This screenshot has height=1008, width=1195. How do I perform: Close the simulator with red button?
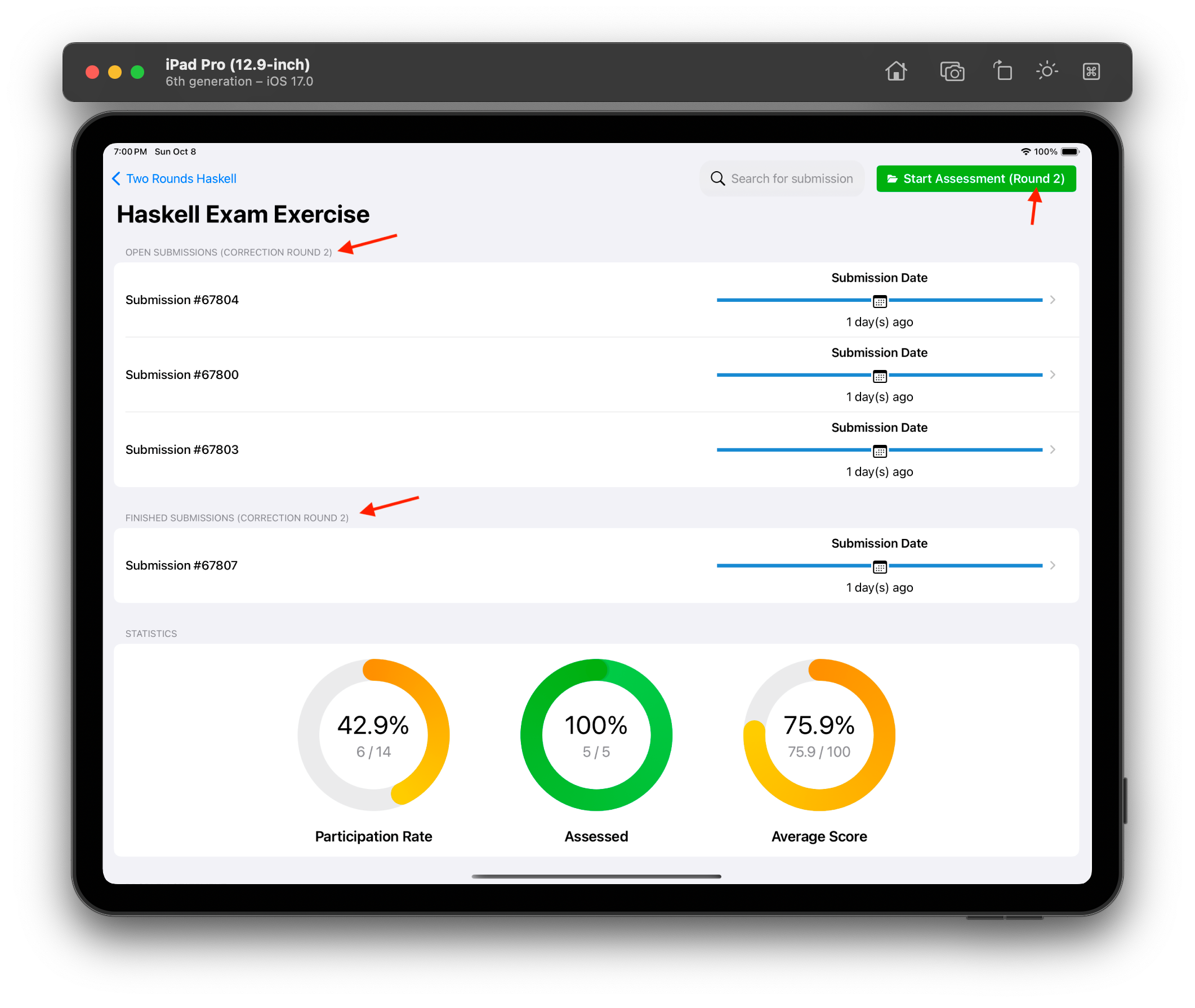point(92,72)
